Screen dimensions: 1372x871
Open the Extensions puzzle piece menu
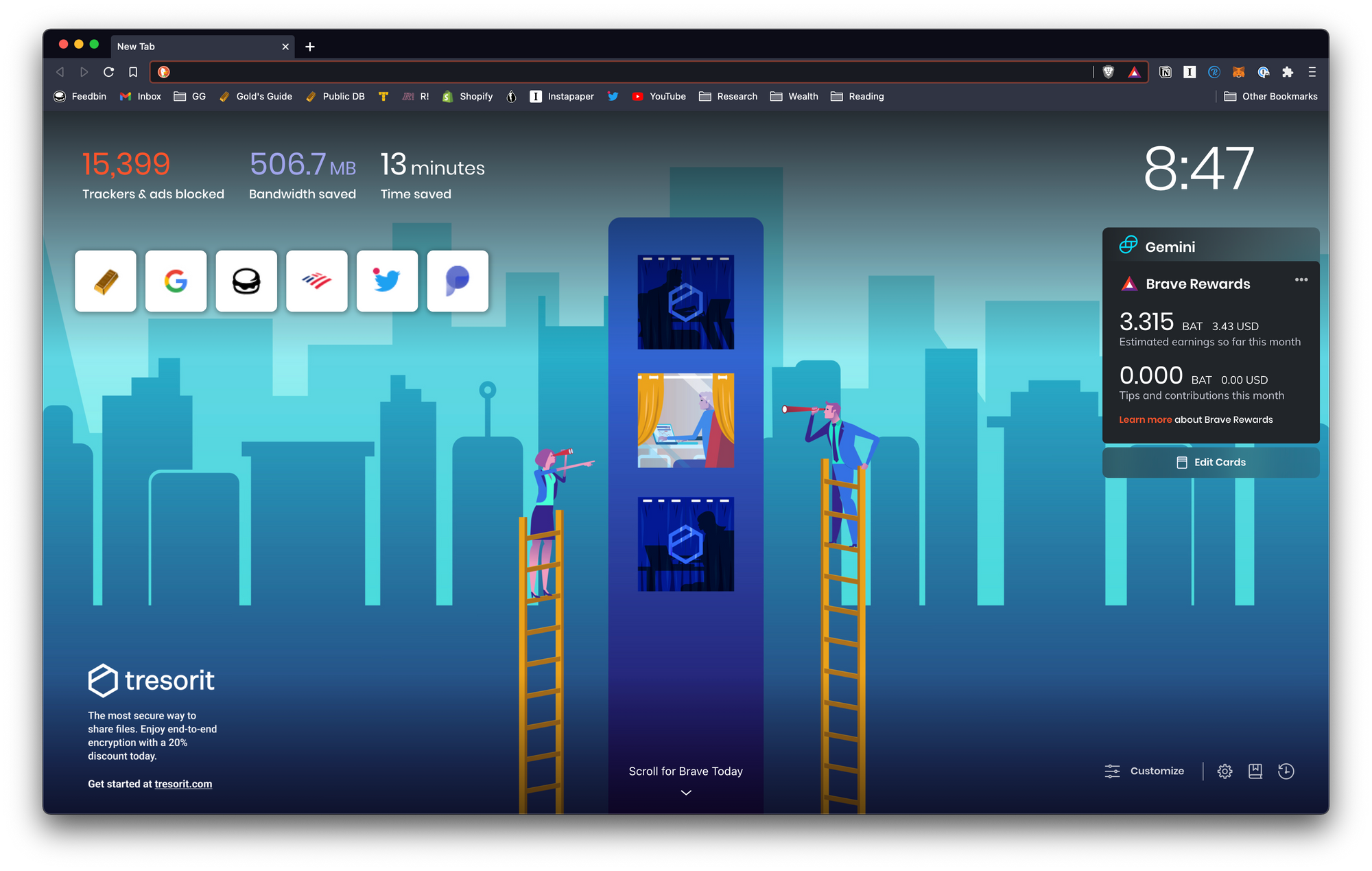coord(1288,72)
